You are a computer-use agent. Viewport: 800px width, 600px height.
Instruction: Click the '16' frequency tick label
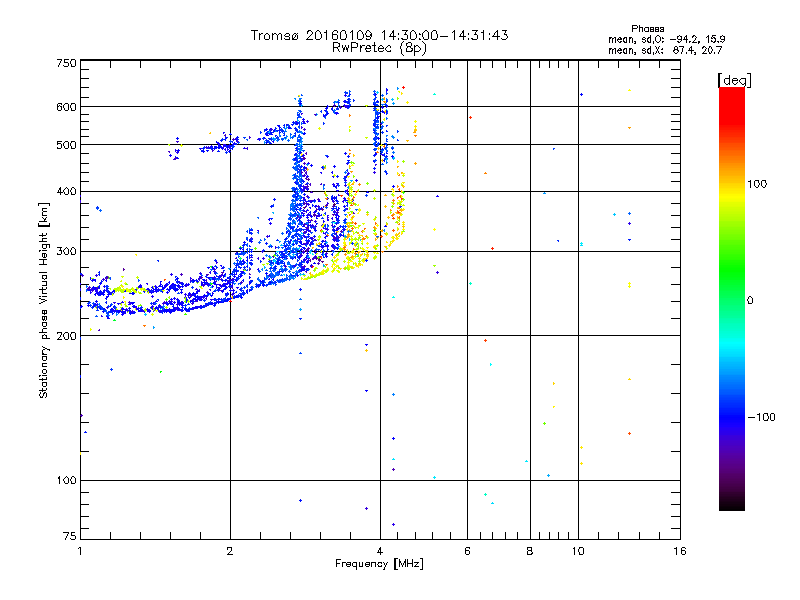[x=680, y=551]
